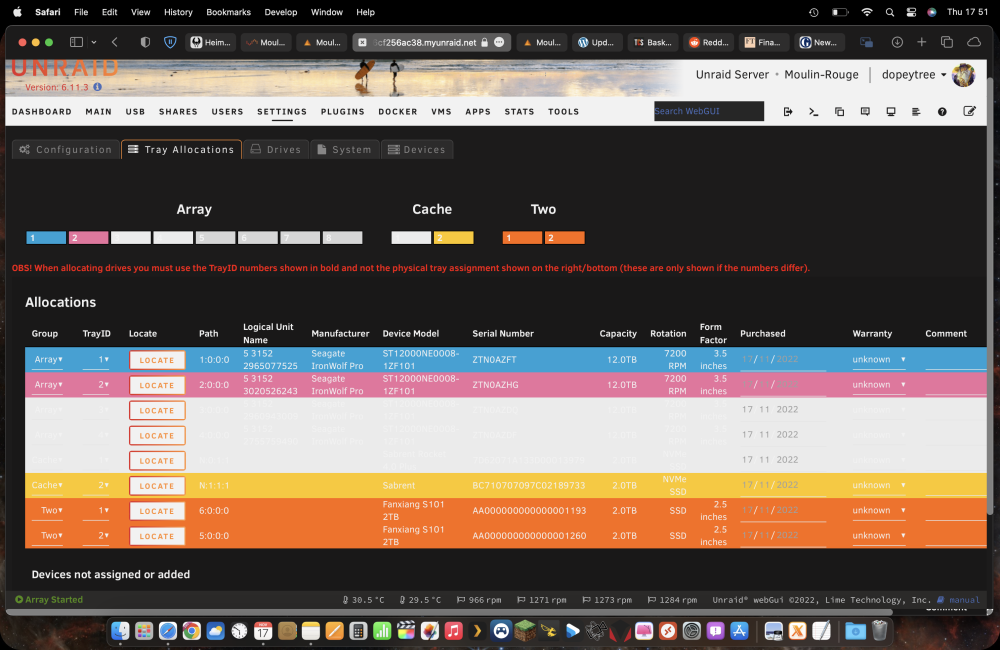Click LOCATE for serial ZTN0AZHG
The height and width of the screenshot is (650, 1000).
pyautogui.click(x=157, y=385)
